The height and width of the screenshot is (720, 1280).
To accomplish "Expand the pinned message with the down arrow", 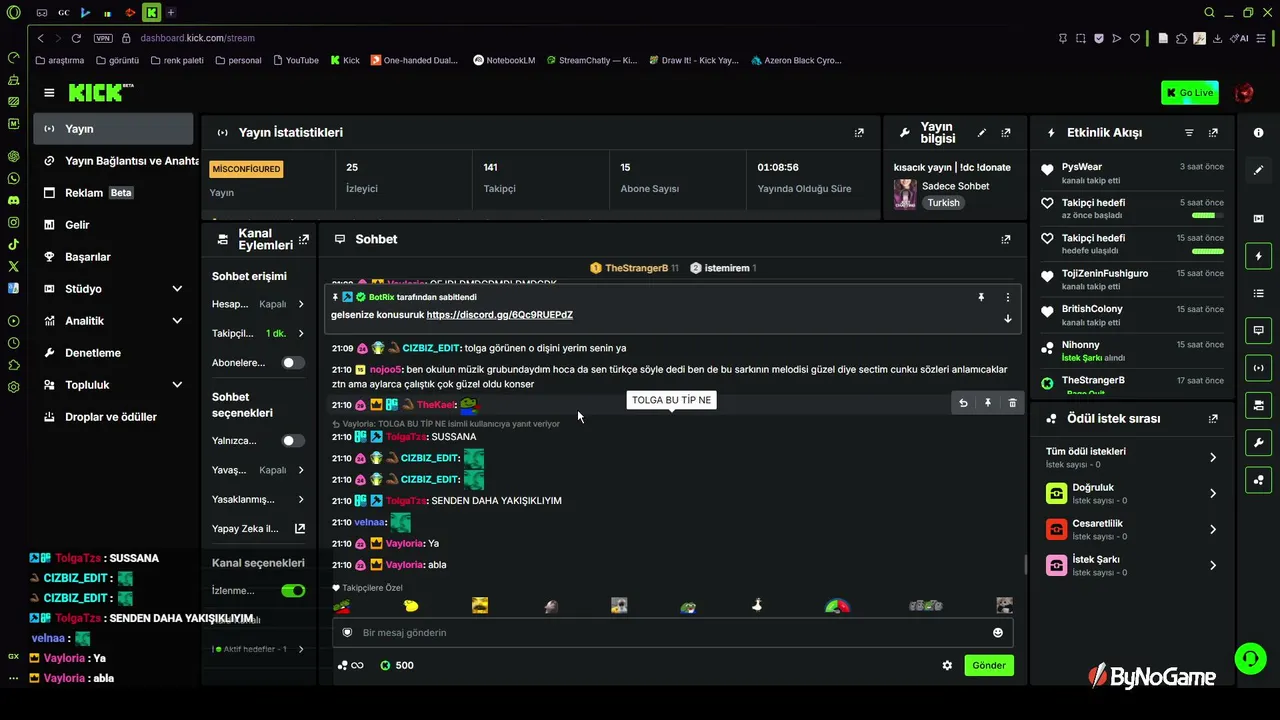I will pyautogui.click(x=1007, y=318).
